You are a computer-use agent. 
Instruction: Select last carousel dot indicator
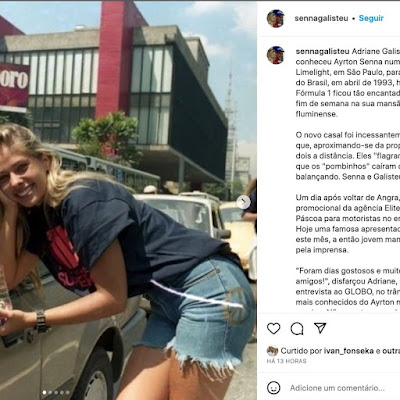point(67,392)
